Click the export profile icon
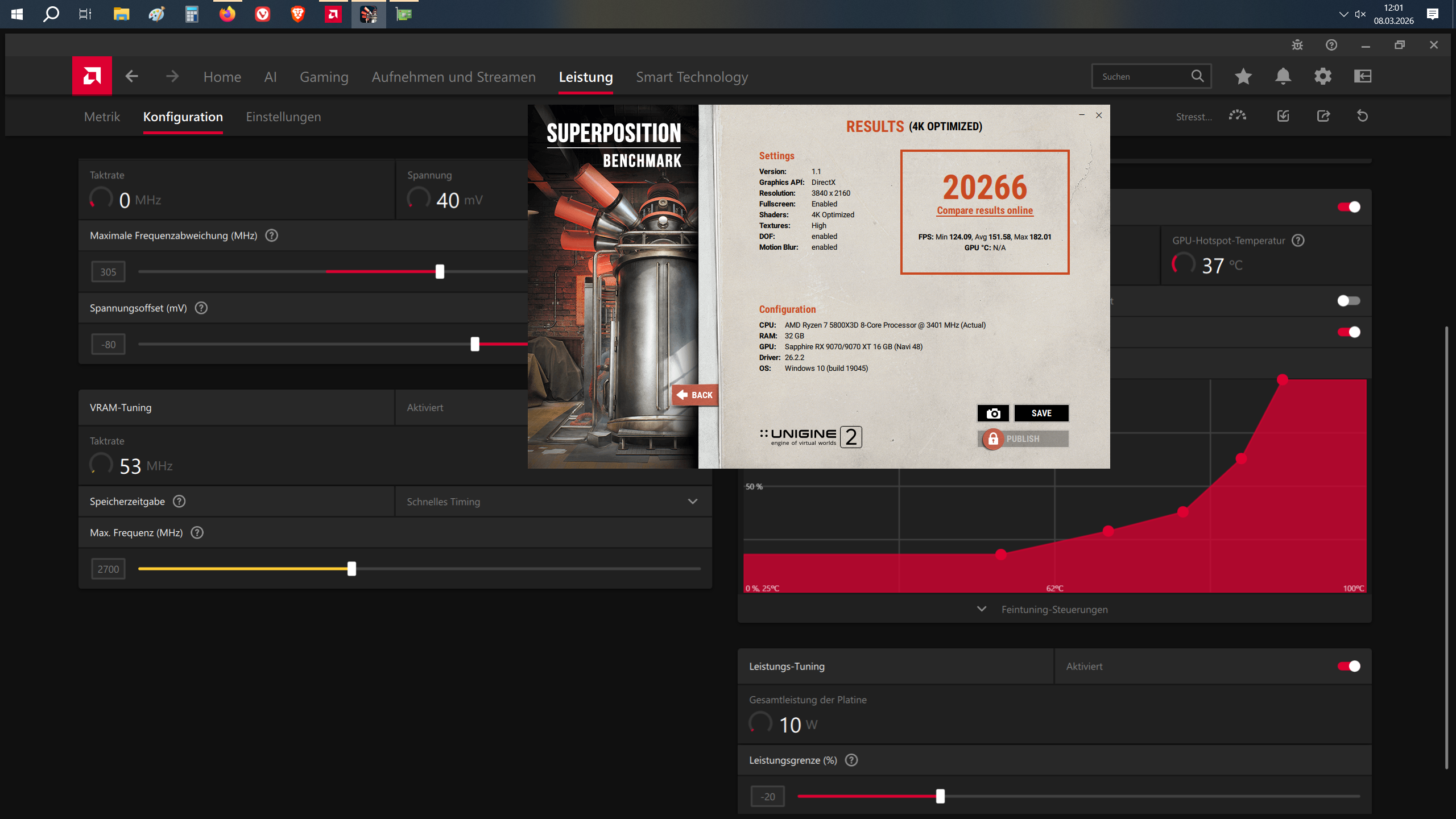 [x=1323, y=116]
